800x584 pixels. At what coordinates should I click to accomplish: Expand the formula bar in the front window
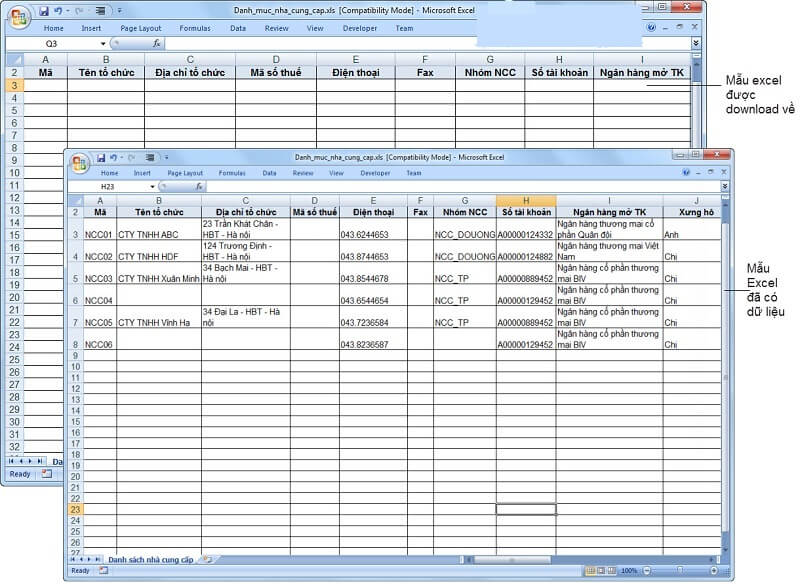725,187
